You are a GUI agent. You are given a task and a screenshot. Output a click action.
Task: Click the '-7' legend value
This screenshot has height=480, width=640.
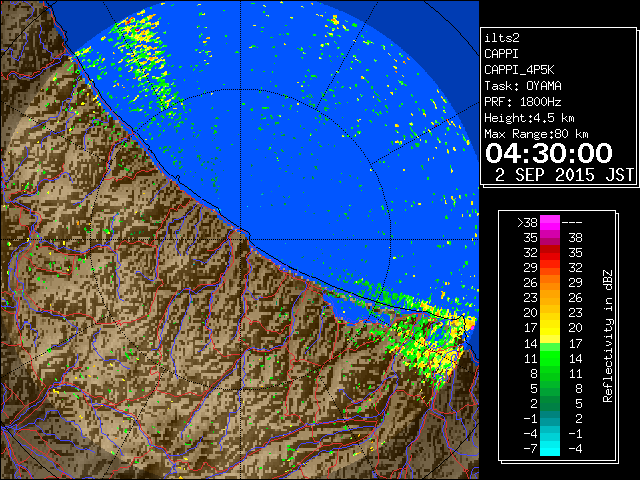[530, 449]
